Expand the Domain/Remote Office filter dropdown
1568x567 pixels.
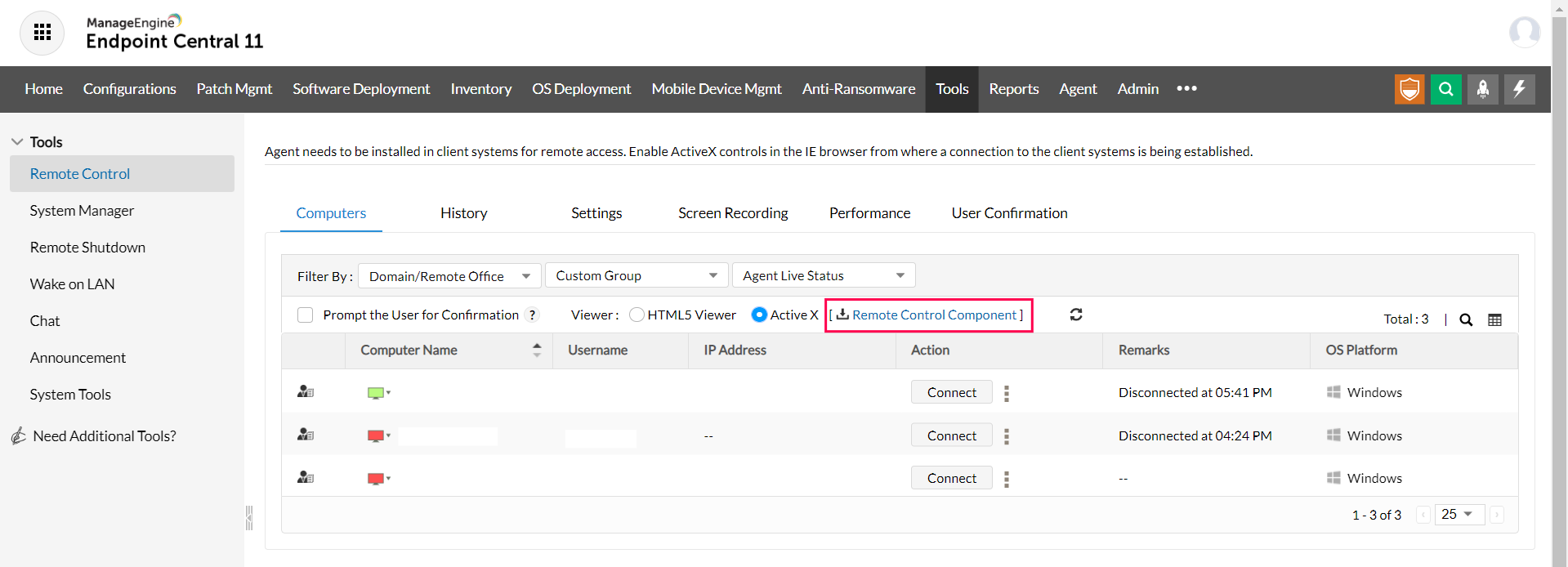click(x=449, y=276)
